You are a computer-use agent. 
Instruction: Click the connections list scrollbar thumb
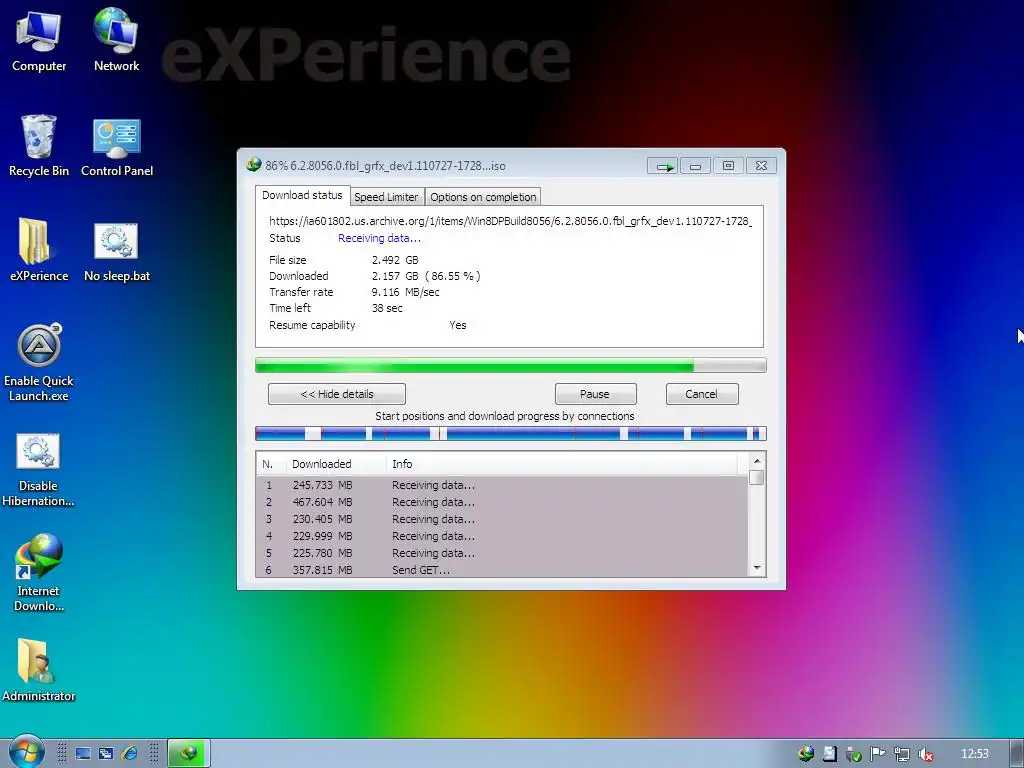point(757,477)
